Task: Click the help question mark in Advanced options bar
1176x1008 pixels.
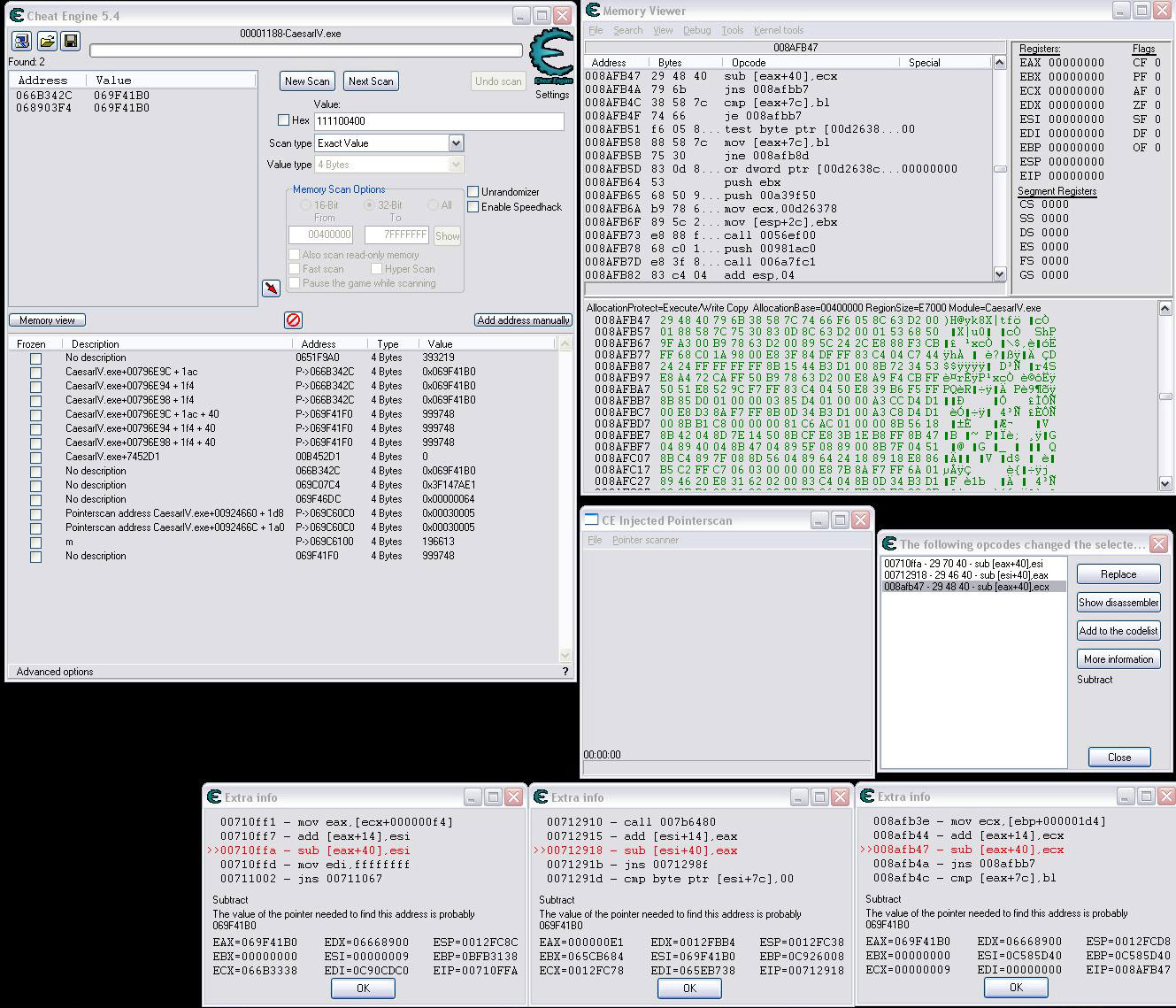Action: click(x=565, y=672)
